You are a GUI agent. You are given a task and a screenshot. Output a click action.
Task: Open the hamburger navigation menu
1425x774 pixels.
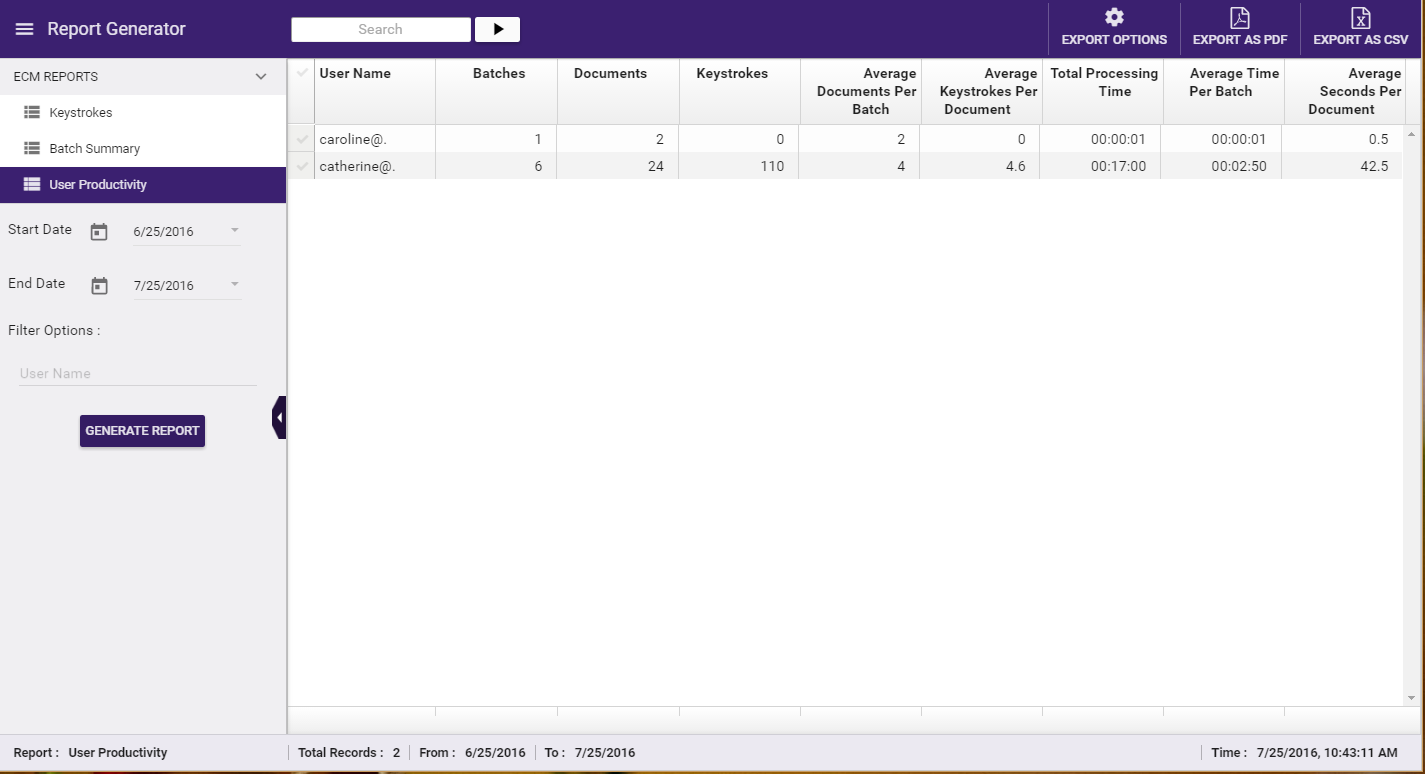tap(24, 29)
